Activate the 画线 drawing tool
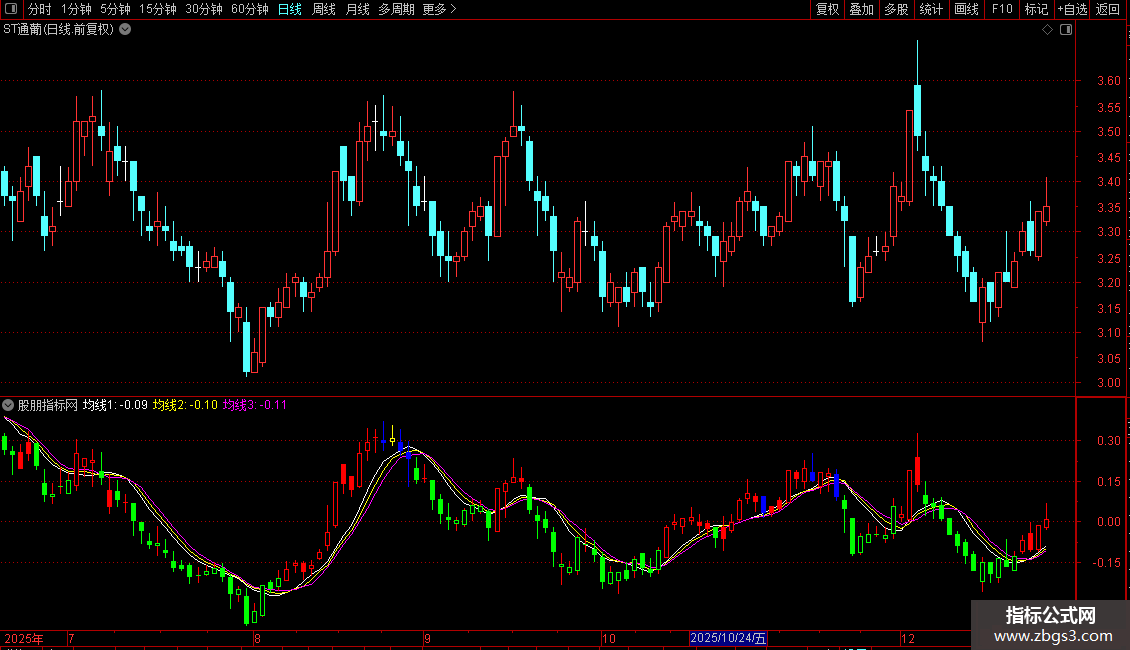Viewport: 1130px width, 650px height. [966, 9]
